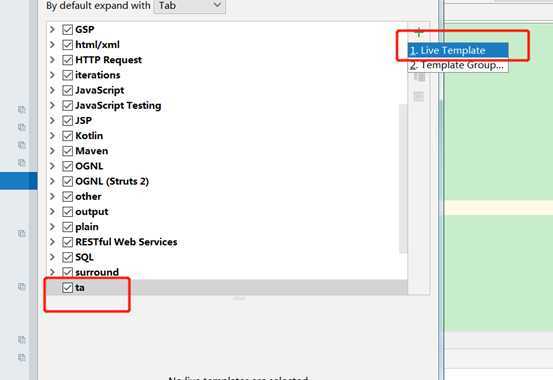
Task: Open the 'By default expand with' Tab dropdown
Action: (190, 6)
